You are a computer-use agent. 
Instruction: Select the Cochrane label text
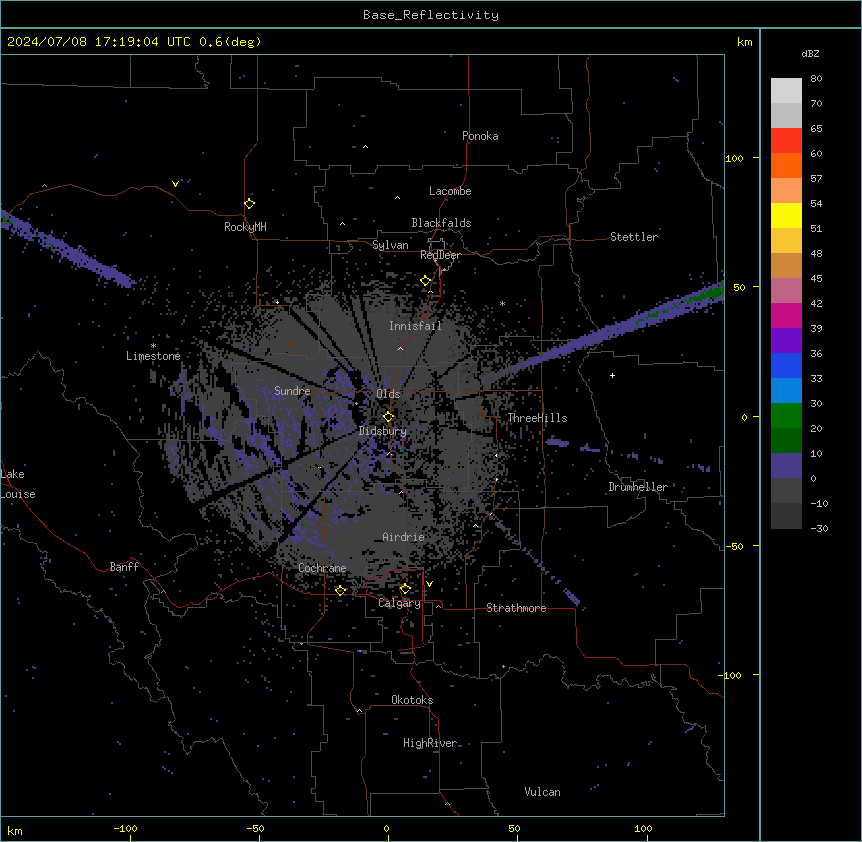coord(322,568)
